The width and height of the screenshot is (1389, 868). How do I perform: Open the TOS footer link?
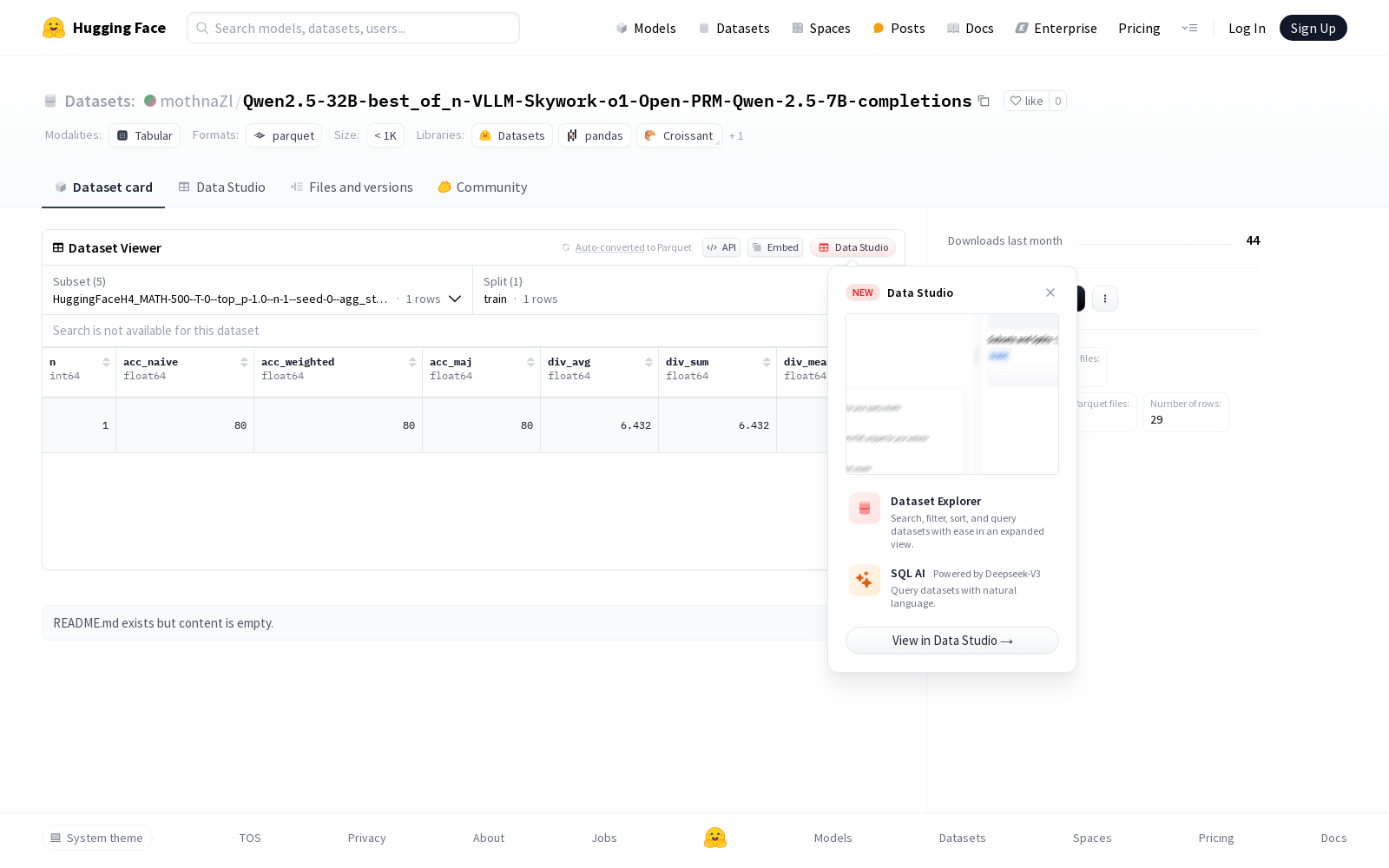tap(250, 838)
